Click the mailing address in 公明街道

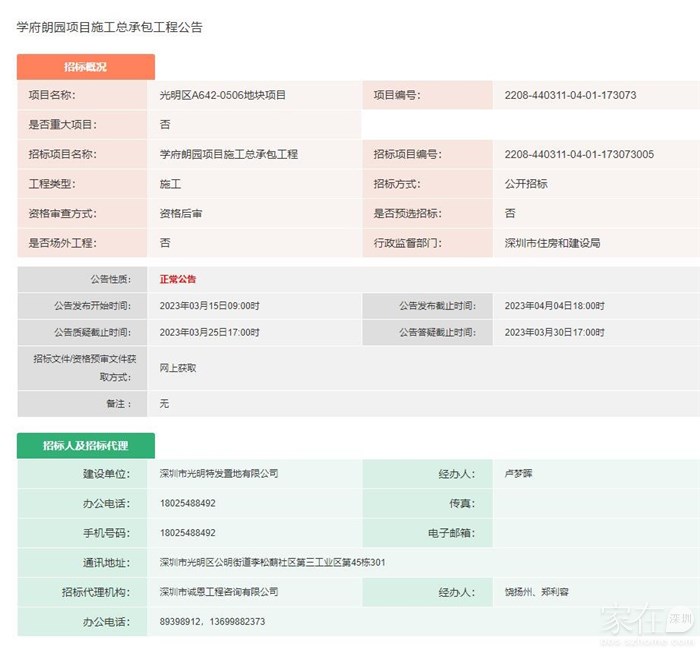tap(272, 563)
